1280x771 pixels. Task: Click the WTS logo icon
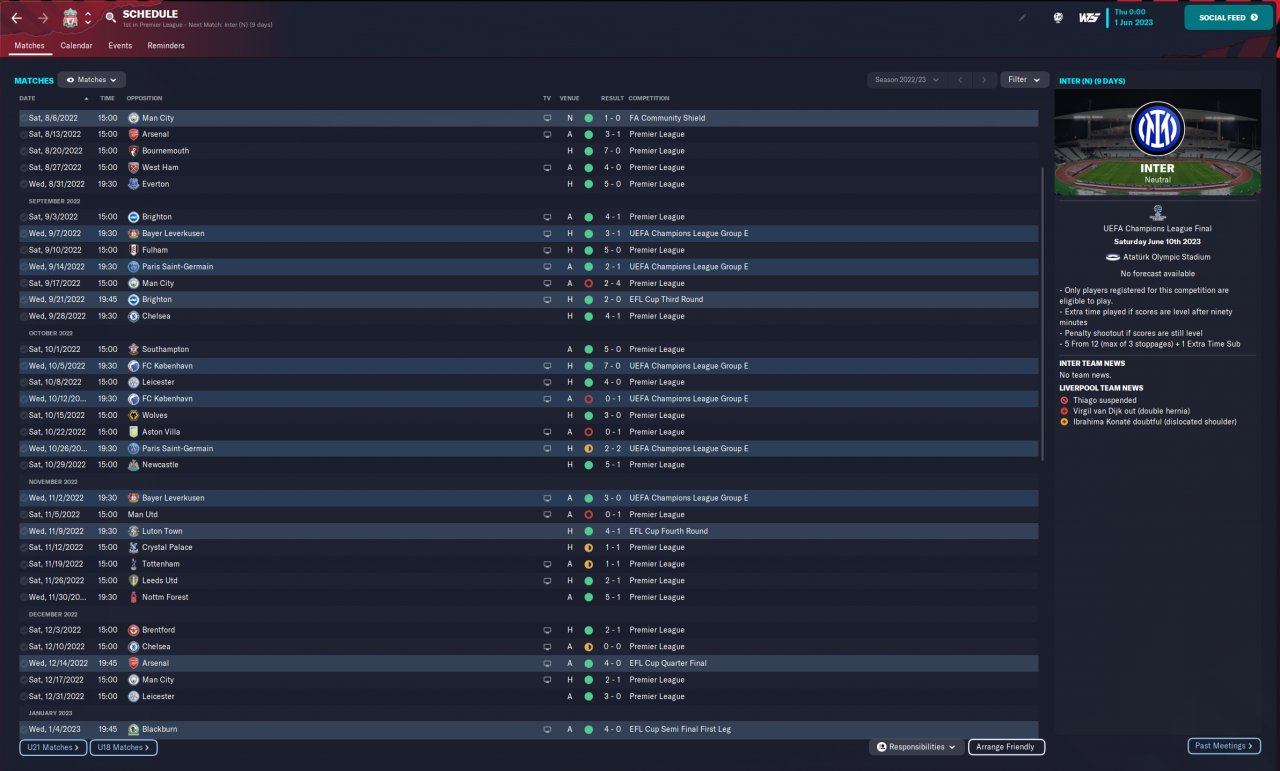tap(1089, 18)
